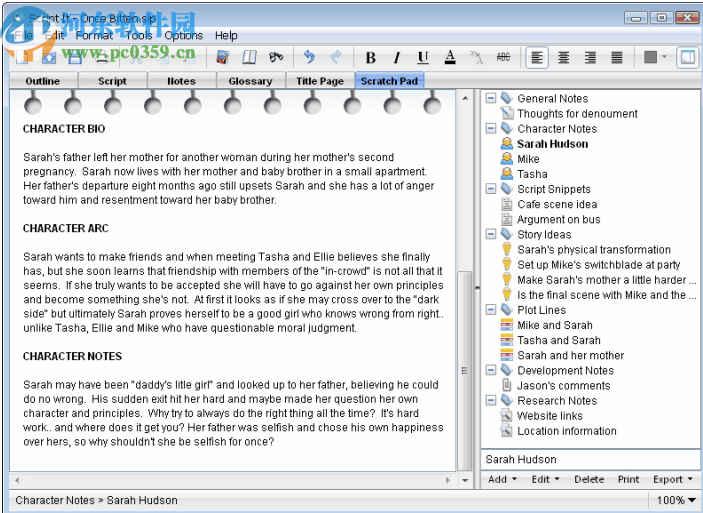Click the gray highlight color swatch
The image size is (703, 513).
[x=650, y=57]
